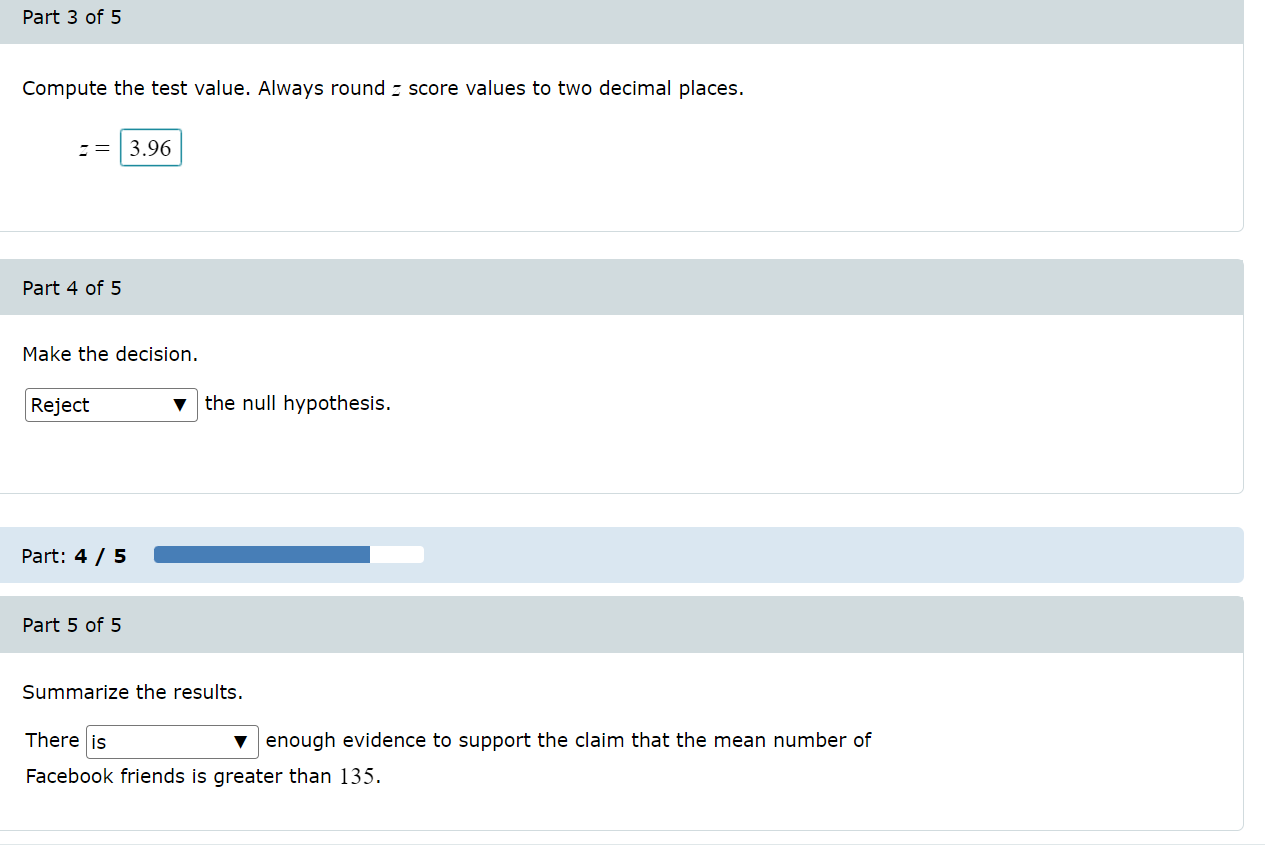Screen dimensions: 1265x849
Task: Click the Part 4 of 5 header
Action: (71, 287)
